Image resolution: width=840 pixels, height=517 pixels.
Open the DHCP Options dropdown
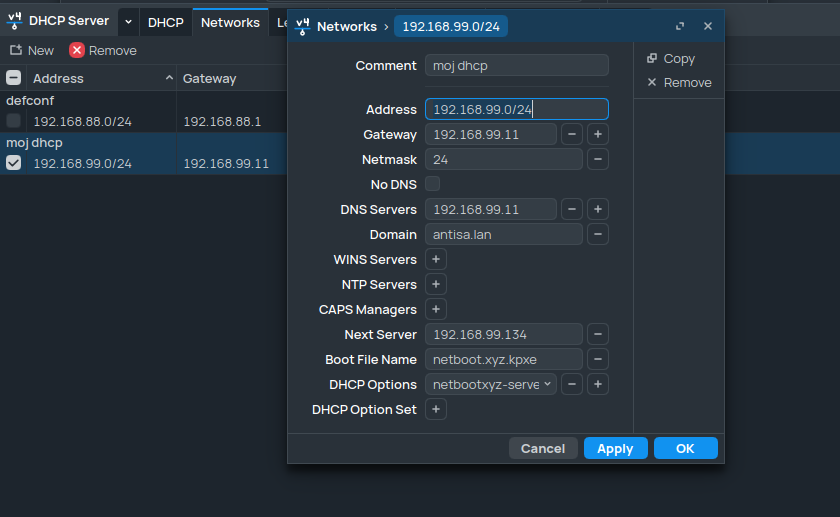[x=492, y=384]
